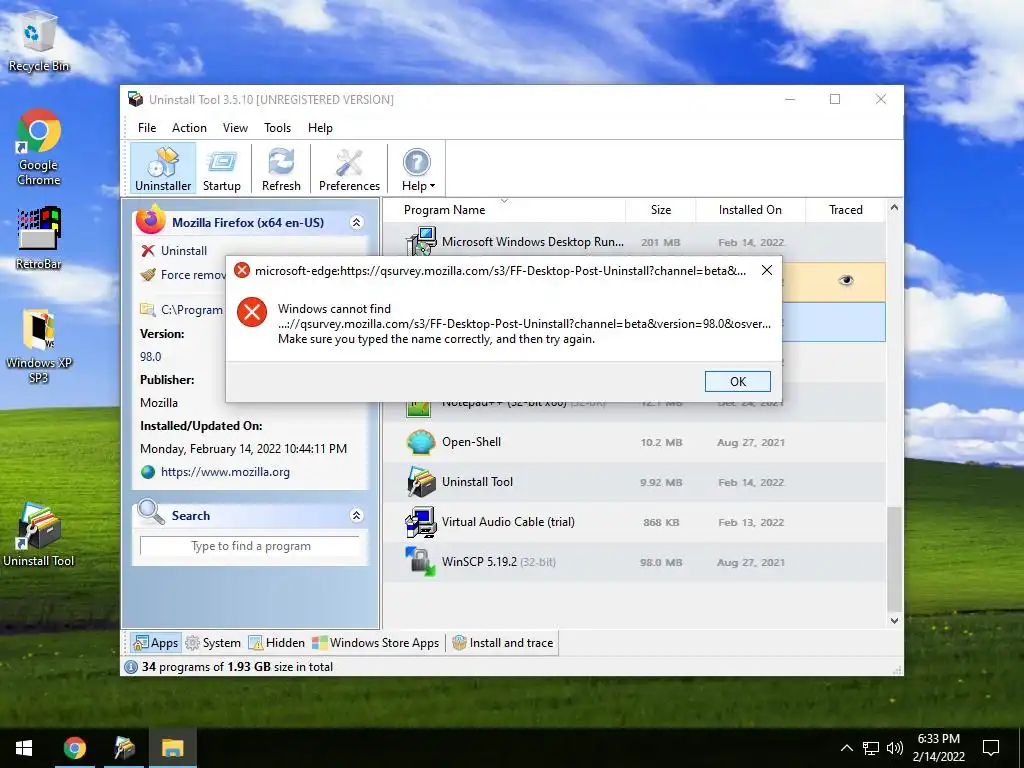Select the RetroBar desktop icon
1024x768 pixels.
[x=39, y=238]
